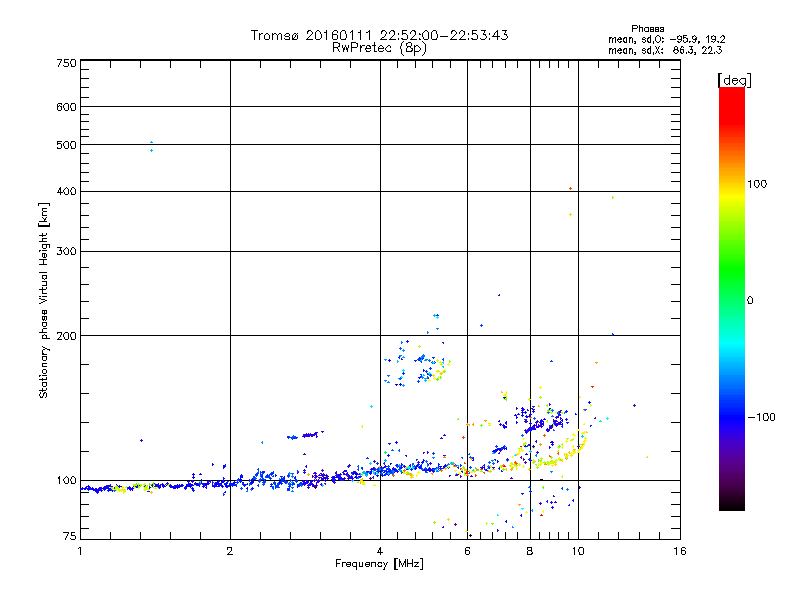Click the phase colorbar gradient

[x=732, y=298]
